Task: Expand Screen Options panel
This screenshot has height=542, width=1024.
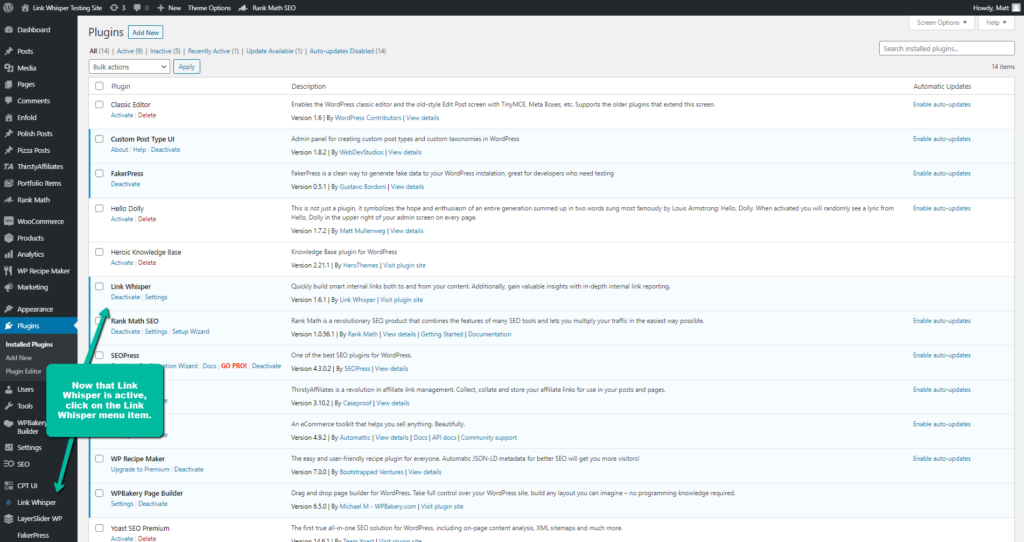Action: 941,22
